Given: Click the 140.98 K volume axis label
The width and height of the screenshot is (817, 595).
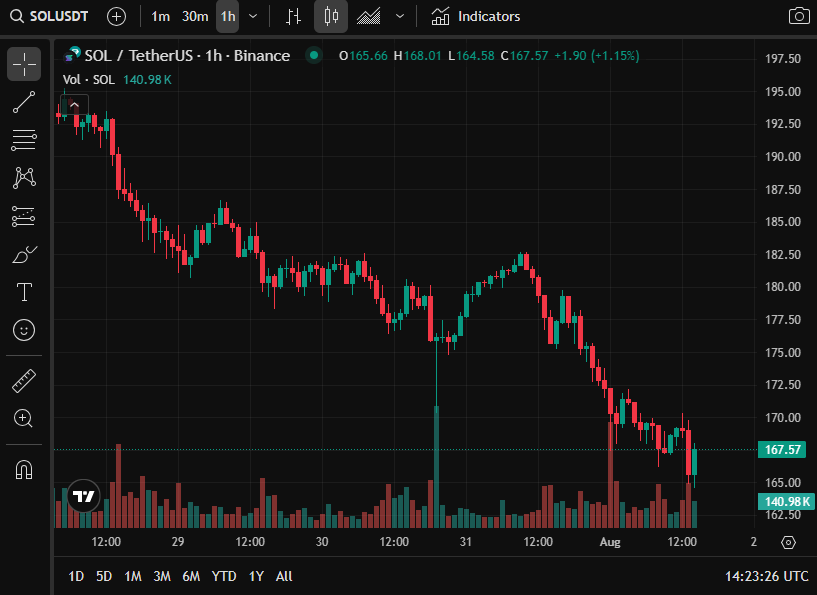Looking at the screenshot, I should (x=786, y=501).
